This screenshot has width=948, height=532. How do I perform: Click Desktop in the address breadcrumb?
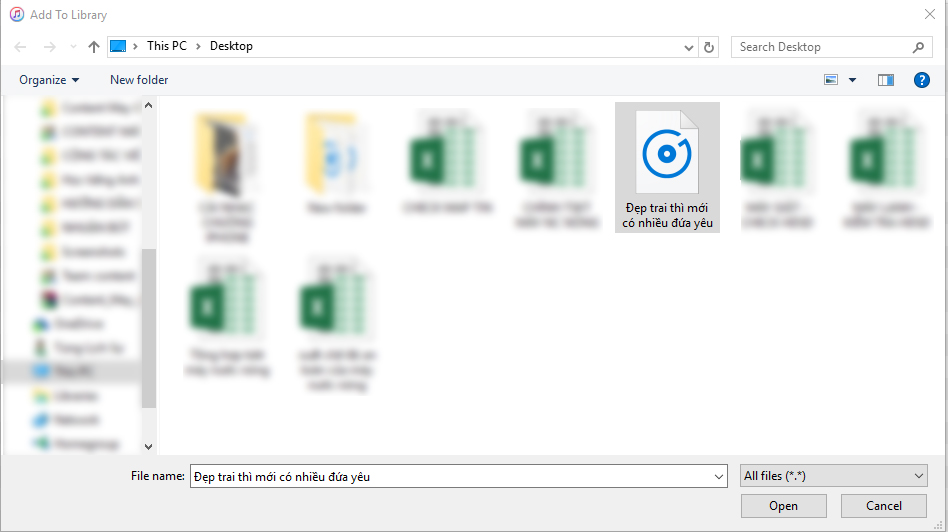tap(231, 46)
